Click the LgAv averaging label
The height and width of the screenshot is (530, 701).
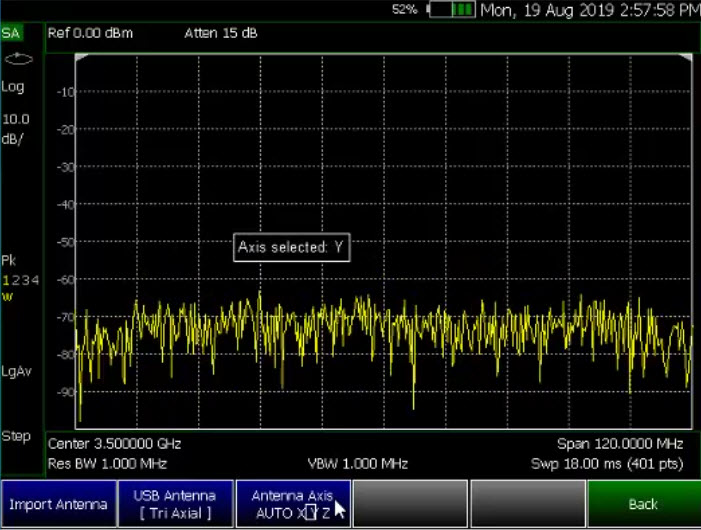coord(17,372)
